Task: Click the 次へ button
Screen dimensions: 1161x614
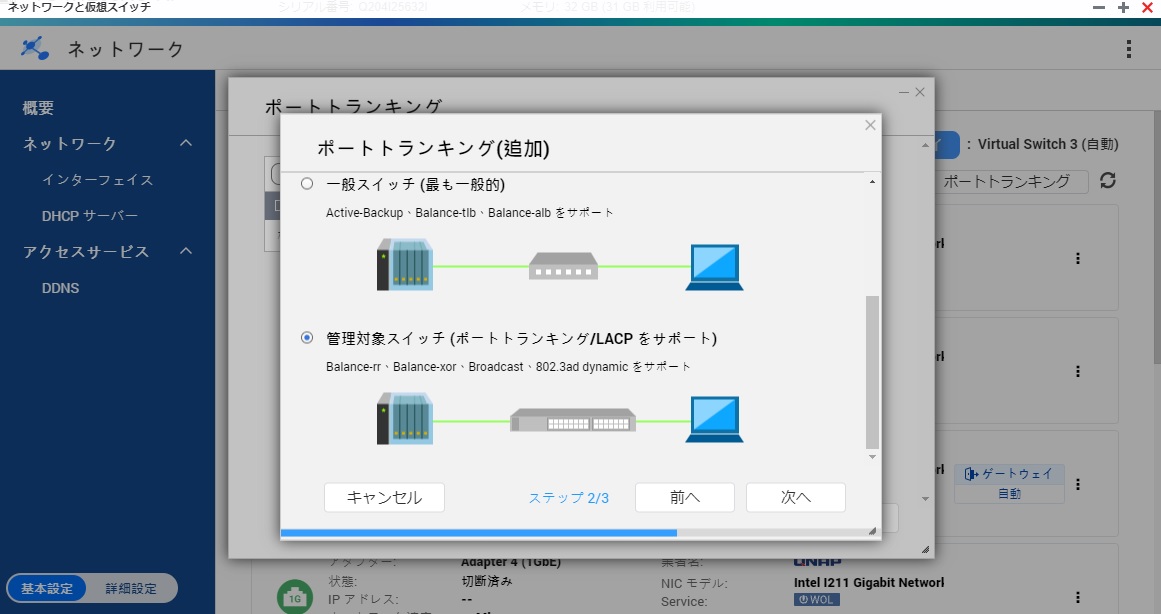Action: (x=795, y=497)
